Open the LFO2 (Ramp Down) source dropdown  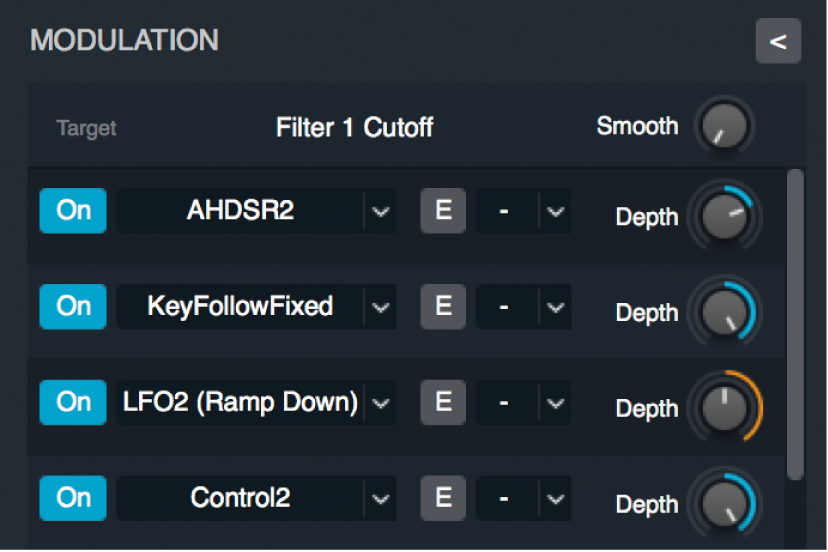coord(380,403)
